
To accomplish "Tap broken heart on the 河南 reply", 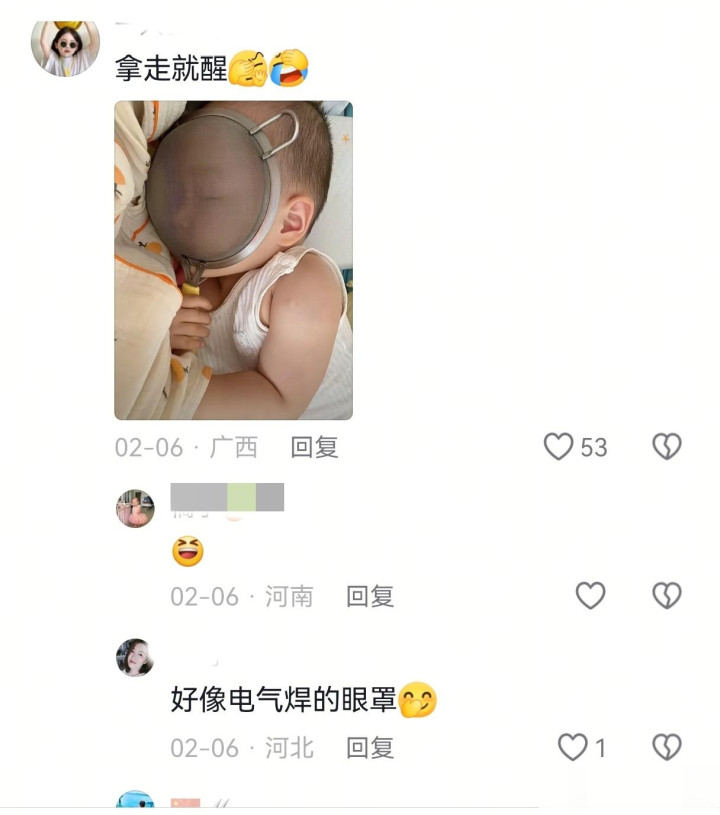I will click(x=667, y=595).
